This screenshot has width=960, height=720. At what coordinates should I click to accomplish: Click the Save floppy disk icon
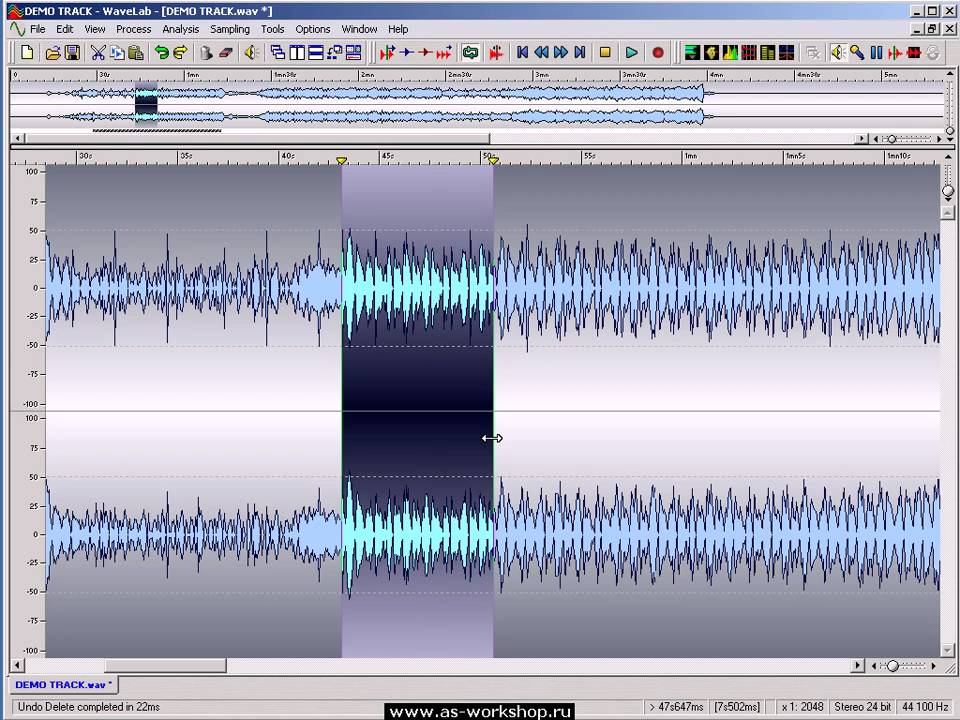pos(72,53)
